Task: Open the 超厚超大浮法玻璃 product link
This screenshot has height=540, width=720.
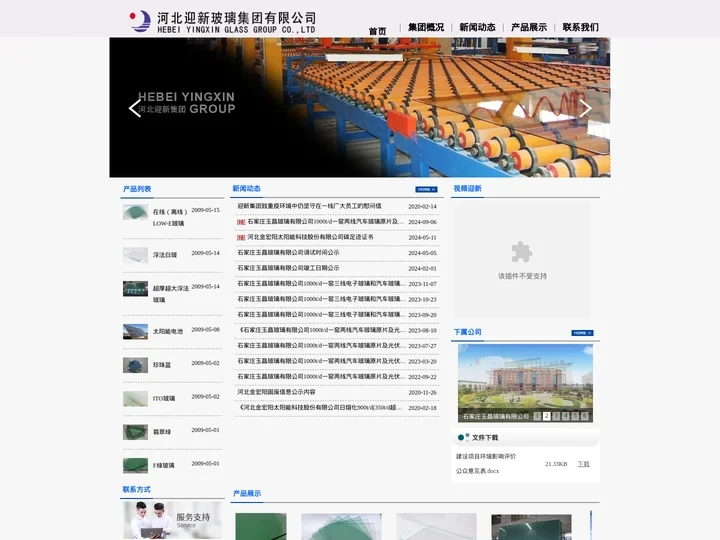Action: (171, 294)
